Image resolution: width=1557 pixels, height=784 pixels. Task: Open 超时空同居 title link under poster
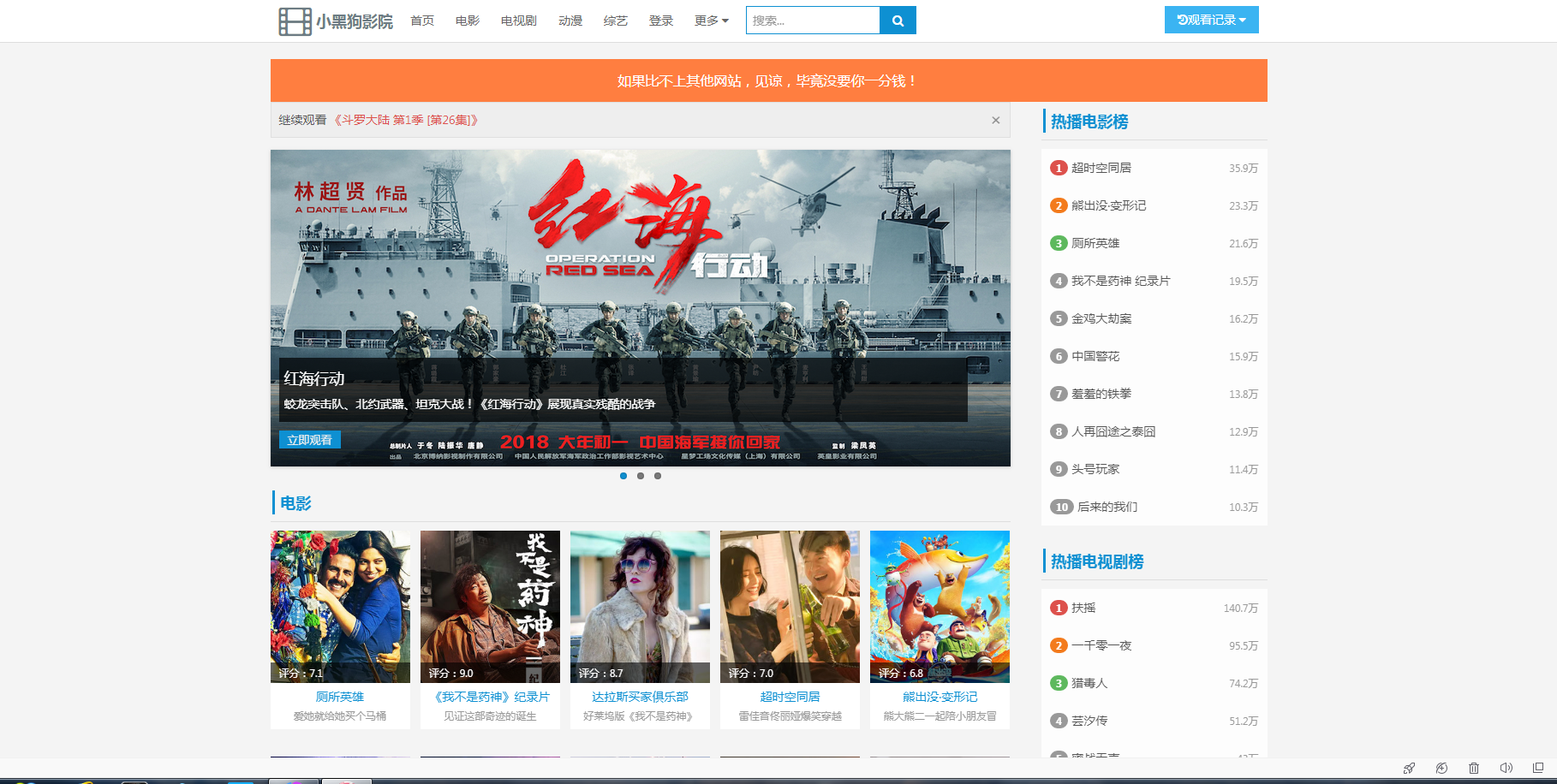pyautogui.click(x=790, y=697)
